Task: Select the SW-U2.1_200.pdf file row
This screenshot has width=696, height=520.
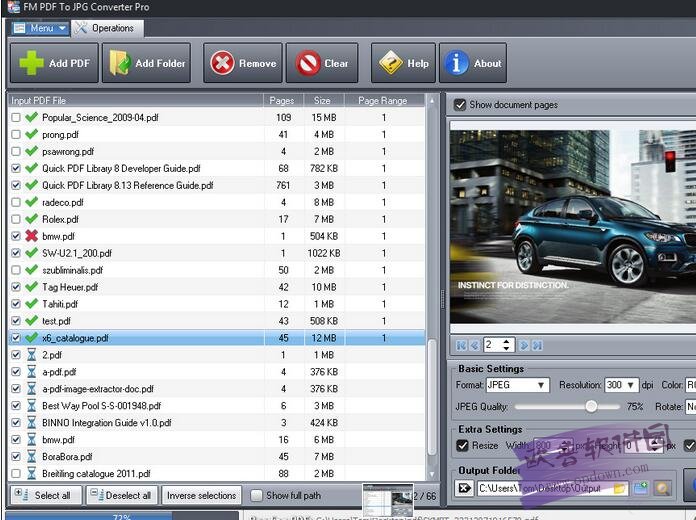Action: [217, 253]
